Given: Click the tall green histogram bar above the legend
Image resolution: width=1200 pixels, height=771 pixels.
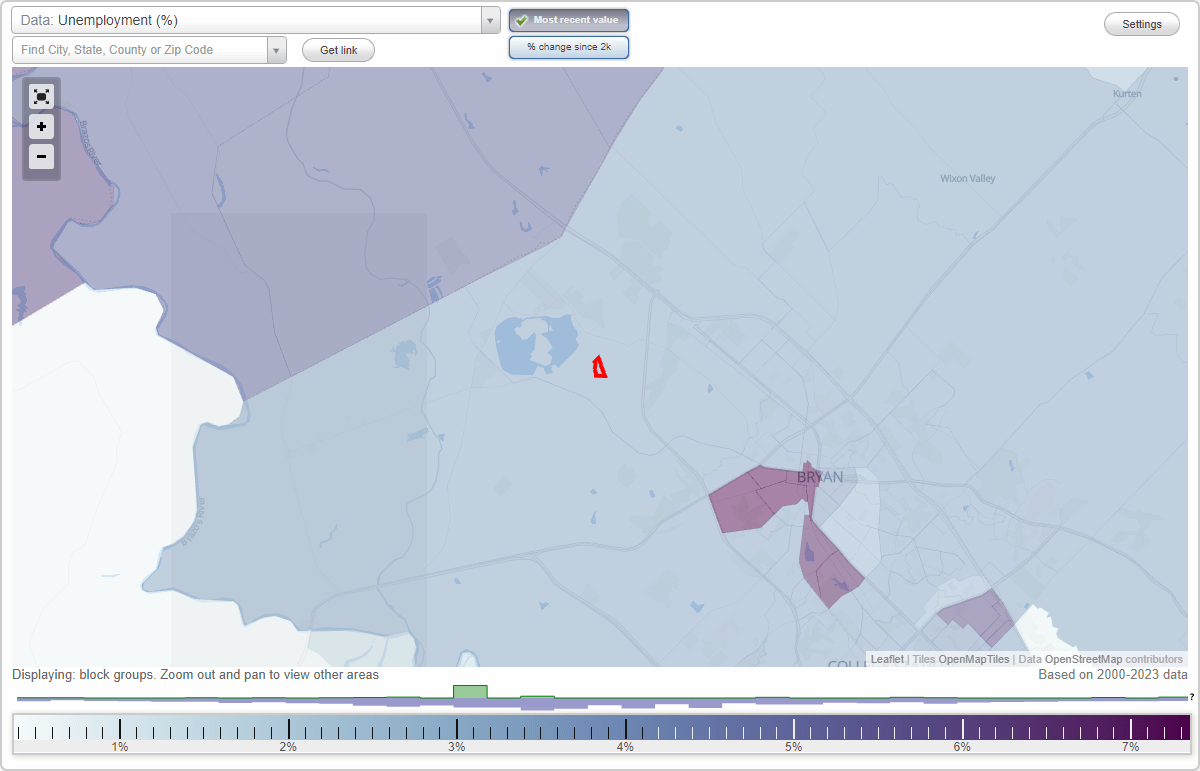Looking at the screenshot, I should (470, 693).
